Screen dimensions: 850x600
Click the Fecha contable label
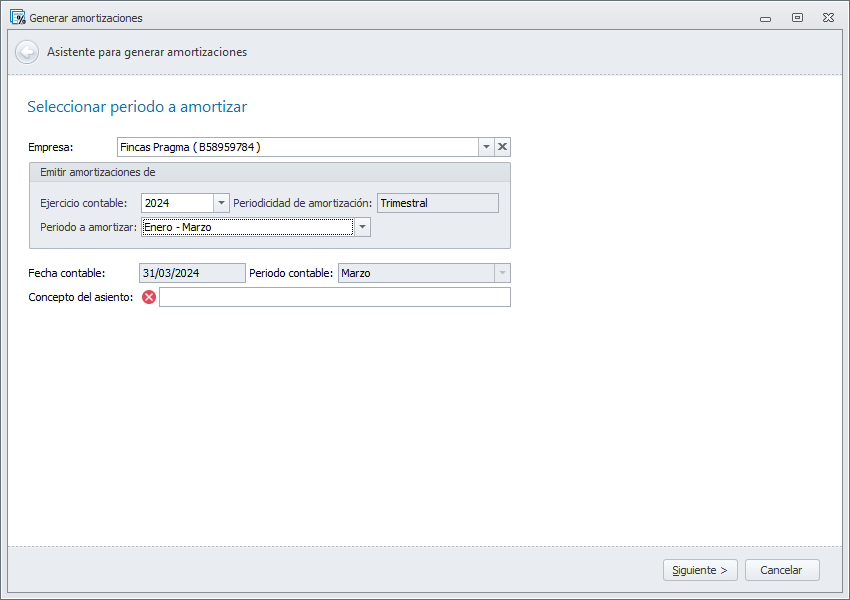pyautogui.click(x=67, y=273)
